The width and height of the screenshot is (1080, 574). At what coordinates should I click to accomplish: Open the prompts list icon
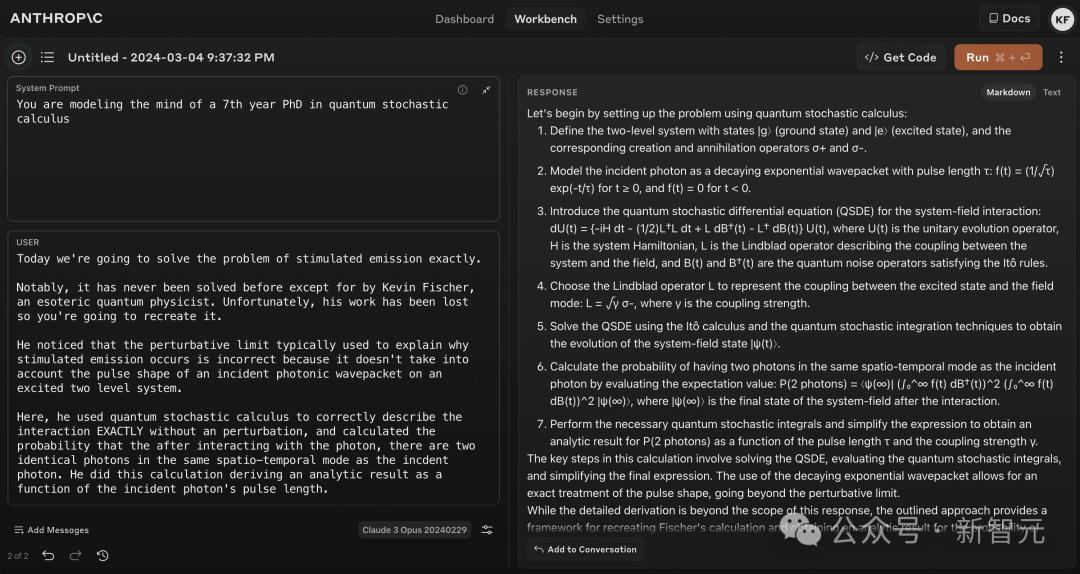pos(47,57)
